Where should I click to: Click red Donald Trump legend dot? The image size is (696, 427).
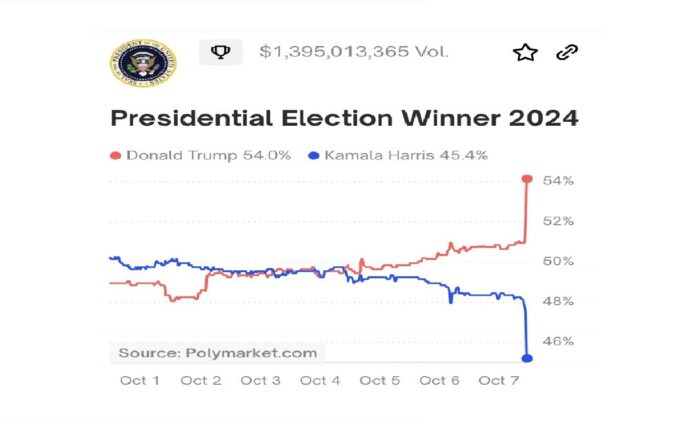pos(115,155)
